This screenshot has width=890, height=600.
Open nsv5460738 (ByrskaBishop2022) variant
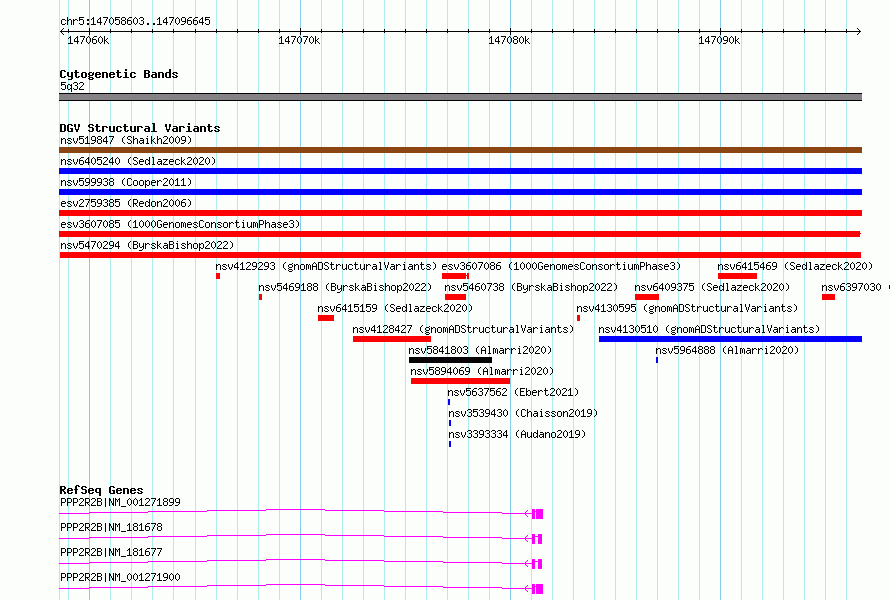[531, 287]
